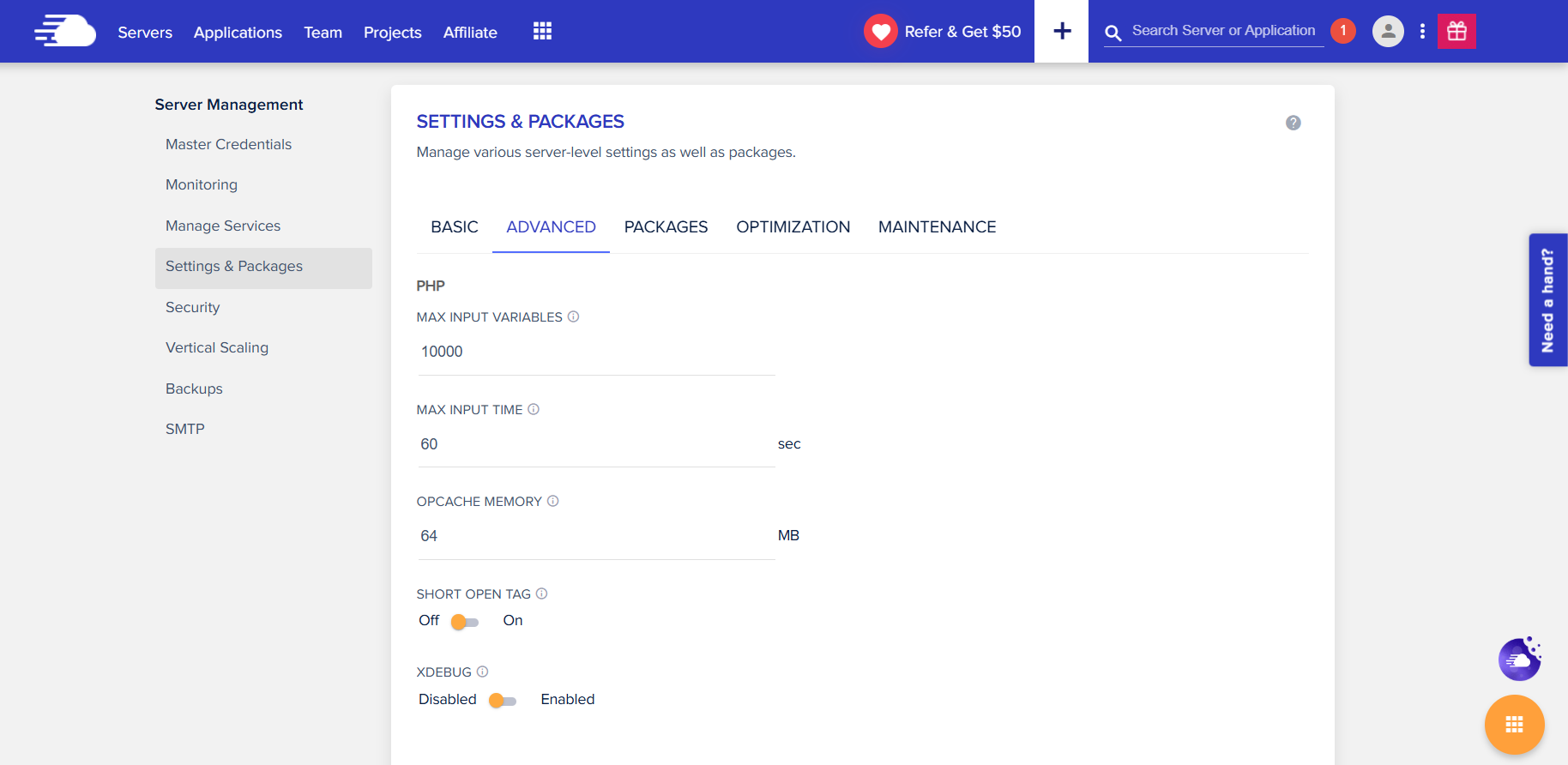Toggle the Xdebug switch
1568x765 pixels.
[x=503, y=701]
